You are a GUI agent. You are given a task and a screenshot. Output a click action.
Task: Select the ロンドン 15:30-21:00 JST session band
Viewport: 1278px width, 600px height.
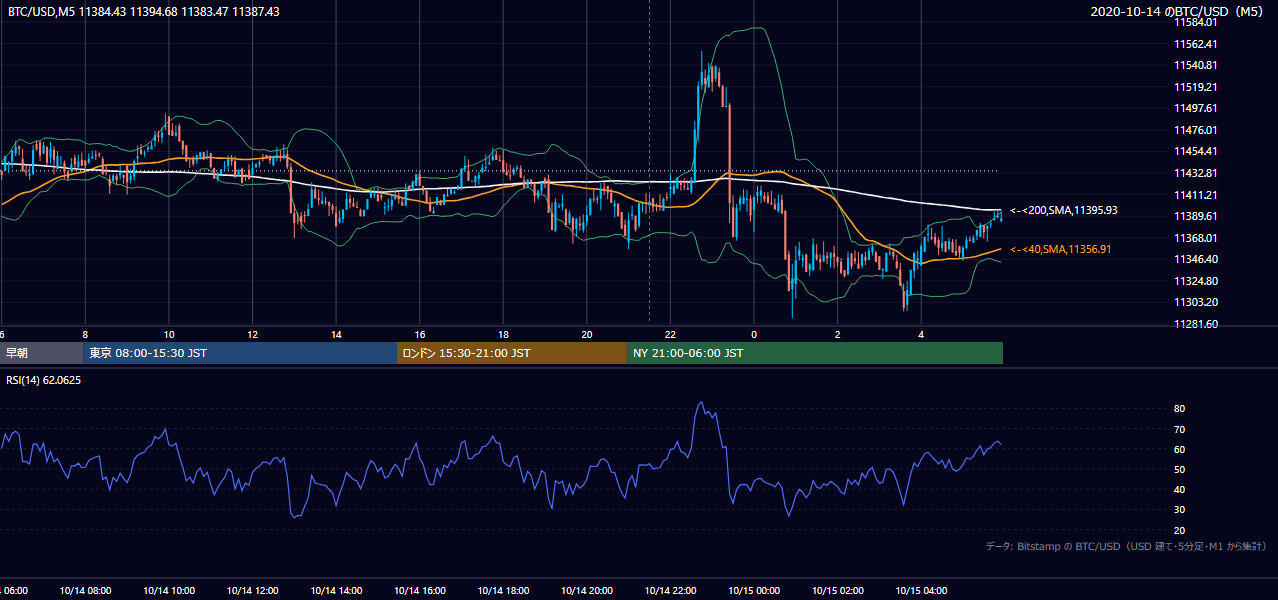[x=512, y=353]
